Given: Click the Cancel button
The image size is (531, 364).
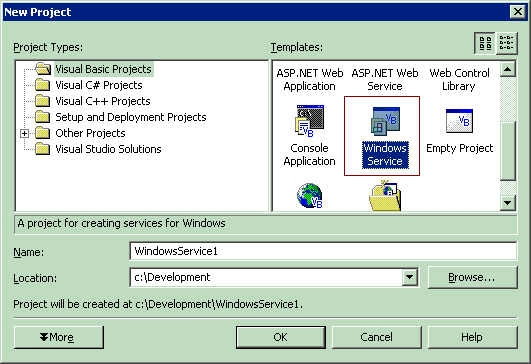Looking at the screenshot, I should point(377,337).
